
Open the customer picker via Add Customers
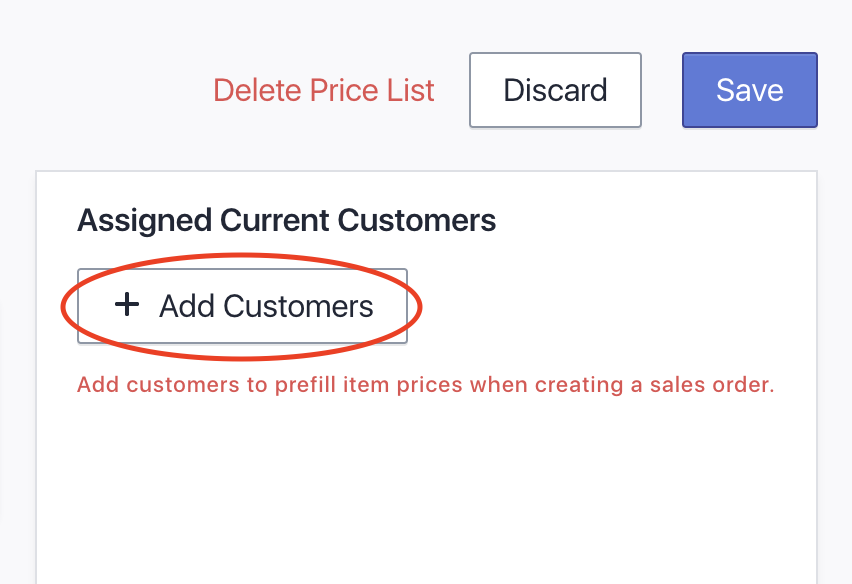243,306
